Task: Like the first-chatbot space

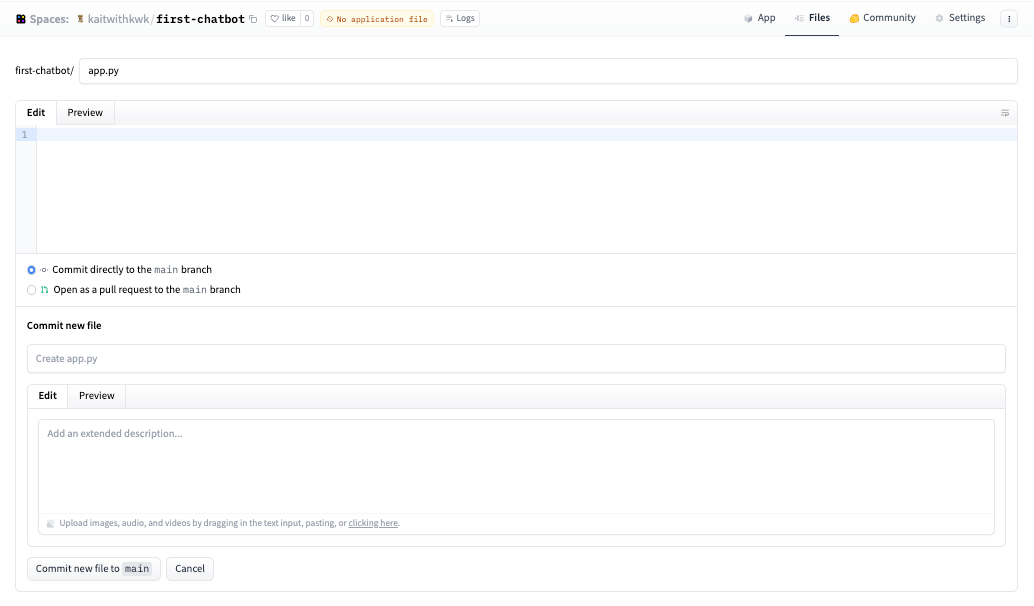Action: (x=283, y=18)
